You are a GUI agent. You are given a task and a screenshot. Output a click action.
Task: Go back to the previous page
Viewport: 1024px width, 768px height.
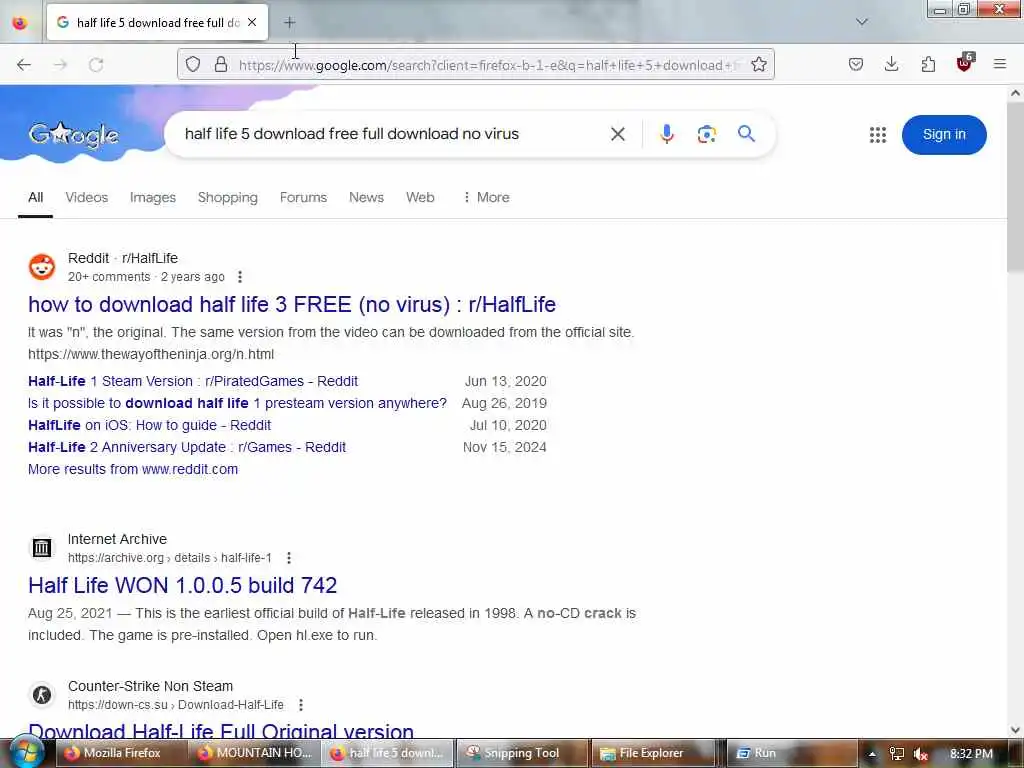(x=24, y=65)
